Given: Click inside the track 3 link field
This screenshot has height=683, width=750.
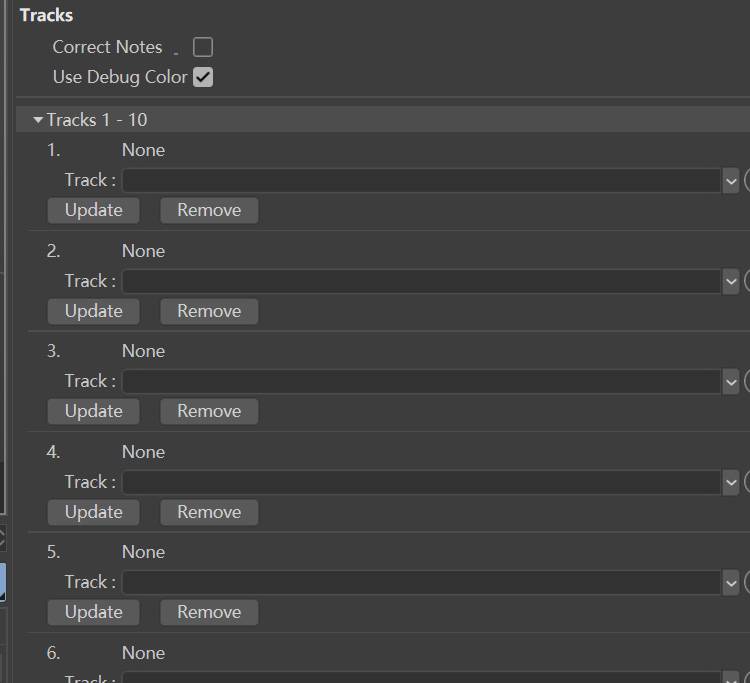Looking at the screenshot, I should click(421, 382).
